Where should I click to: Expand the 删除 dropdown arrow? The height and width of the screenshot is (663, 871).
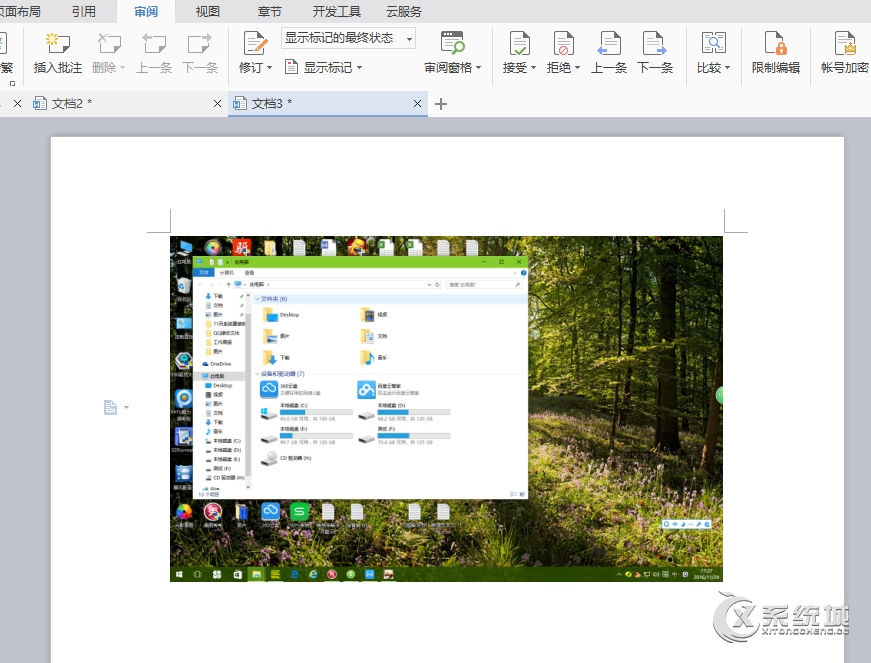123,68
